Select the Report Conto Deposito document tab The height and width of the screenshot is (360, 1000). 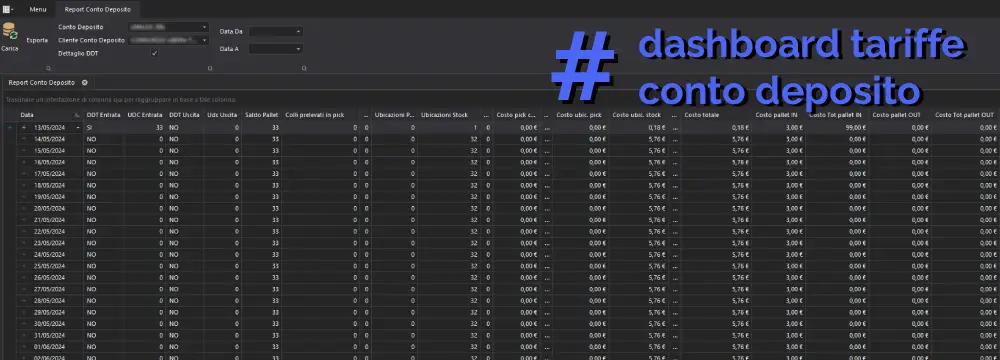(x=41, y=82)
